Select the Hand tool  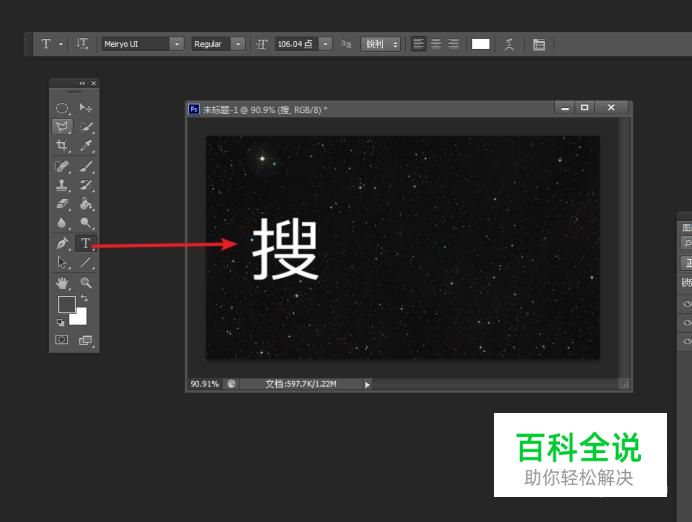coord(62,282)
